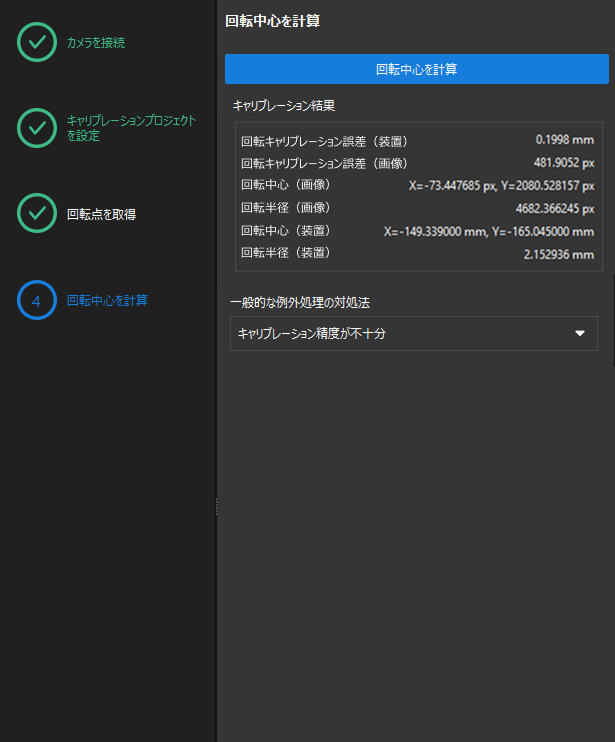Select the カメラを接続 step checkmark icon

point(37,42)
